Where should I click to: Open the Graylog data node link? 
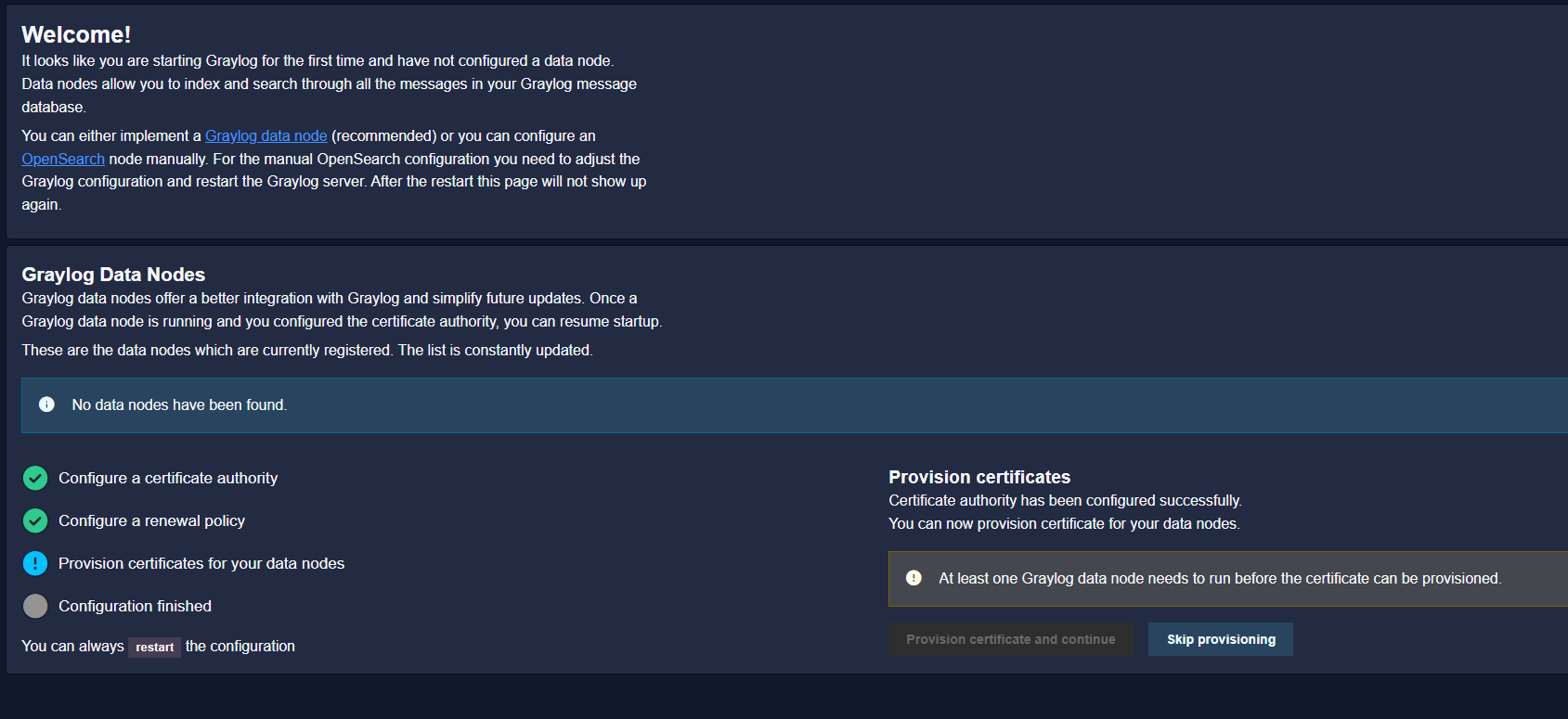coord(266,135)
